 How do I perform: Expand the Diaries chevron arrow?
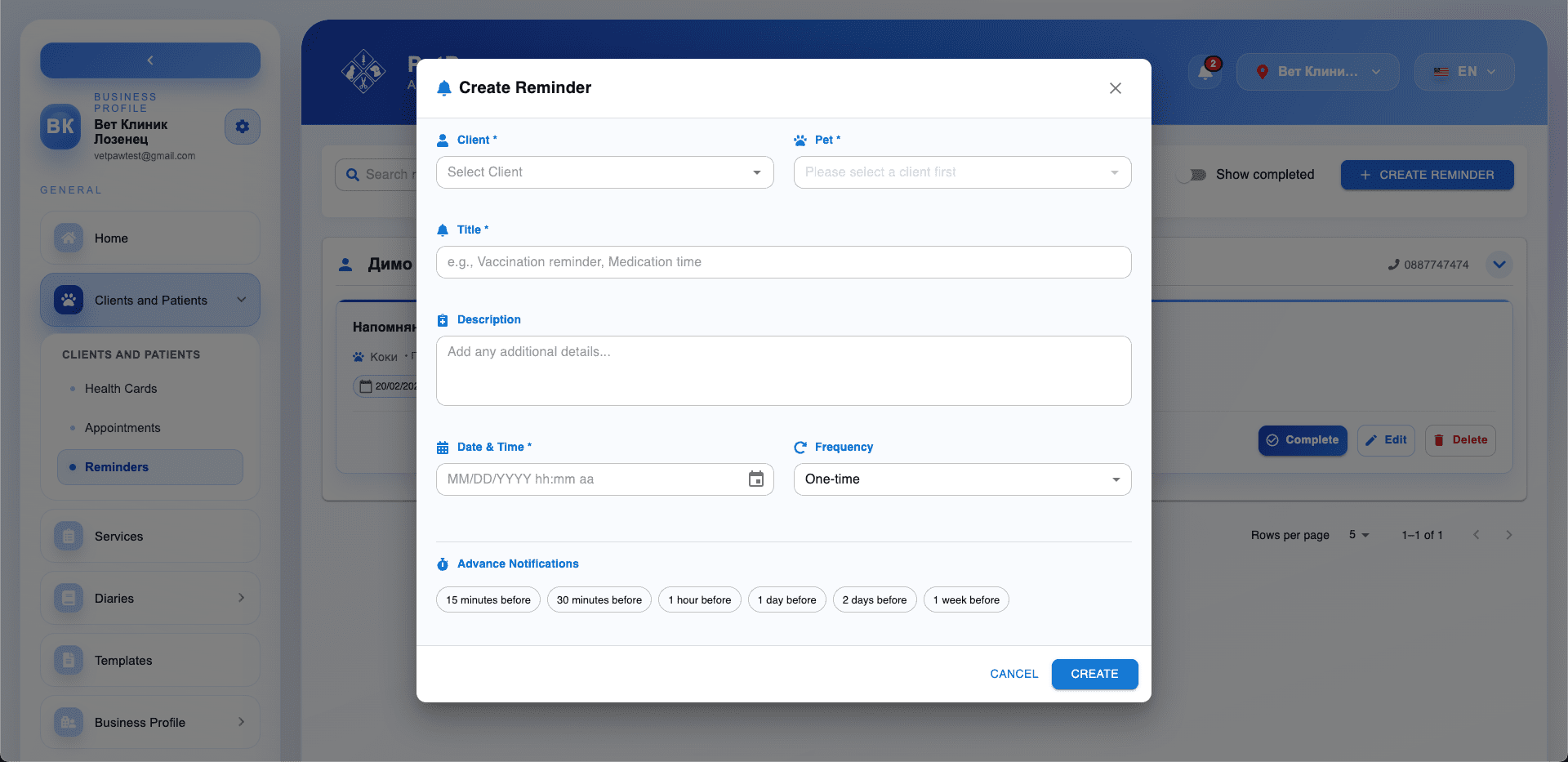point(242,598)
